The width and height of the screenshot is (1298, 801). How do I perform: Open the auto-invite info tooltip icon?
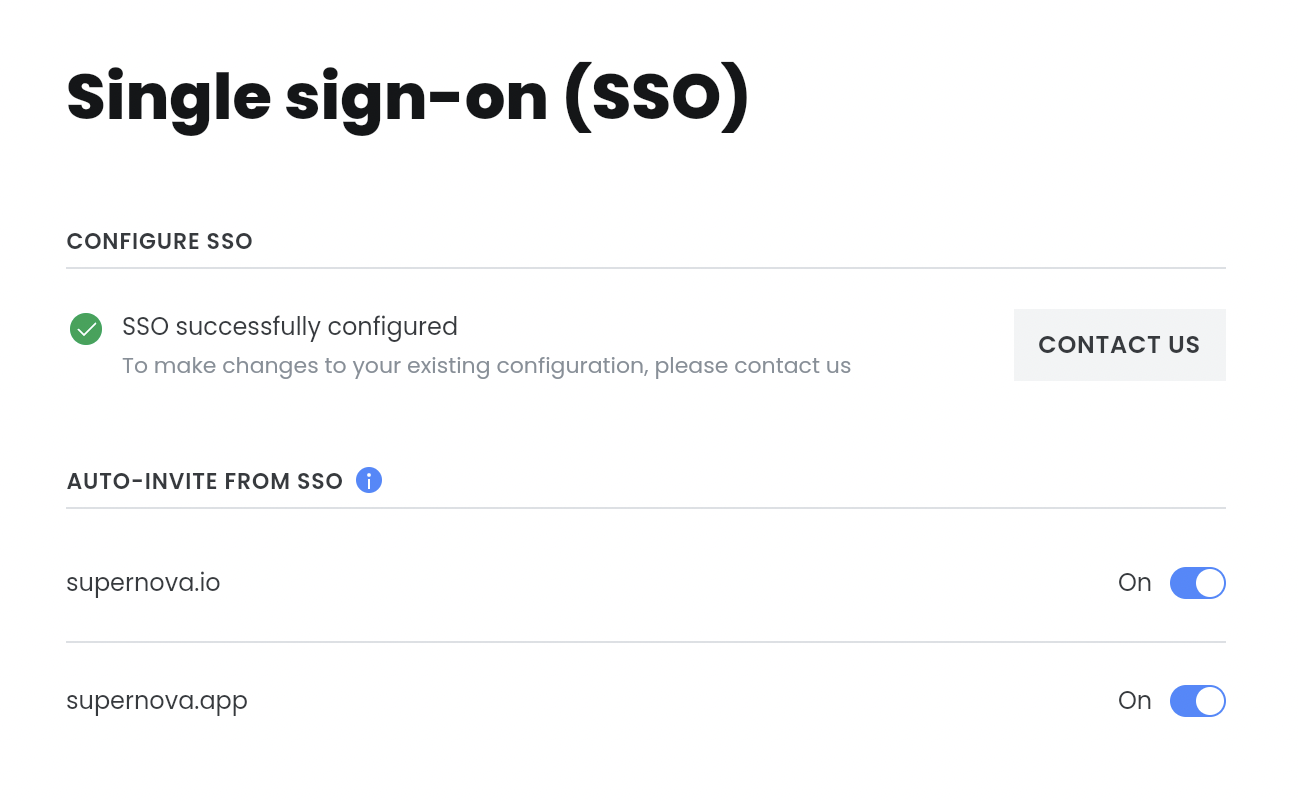pyautogui.click(x=369, y=481)
